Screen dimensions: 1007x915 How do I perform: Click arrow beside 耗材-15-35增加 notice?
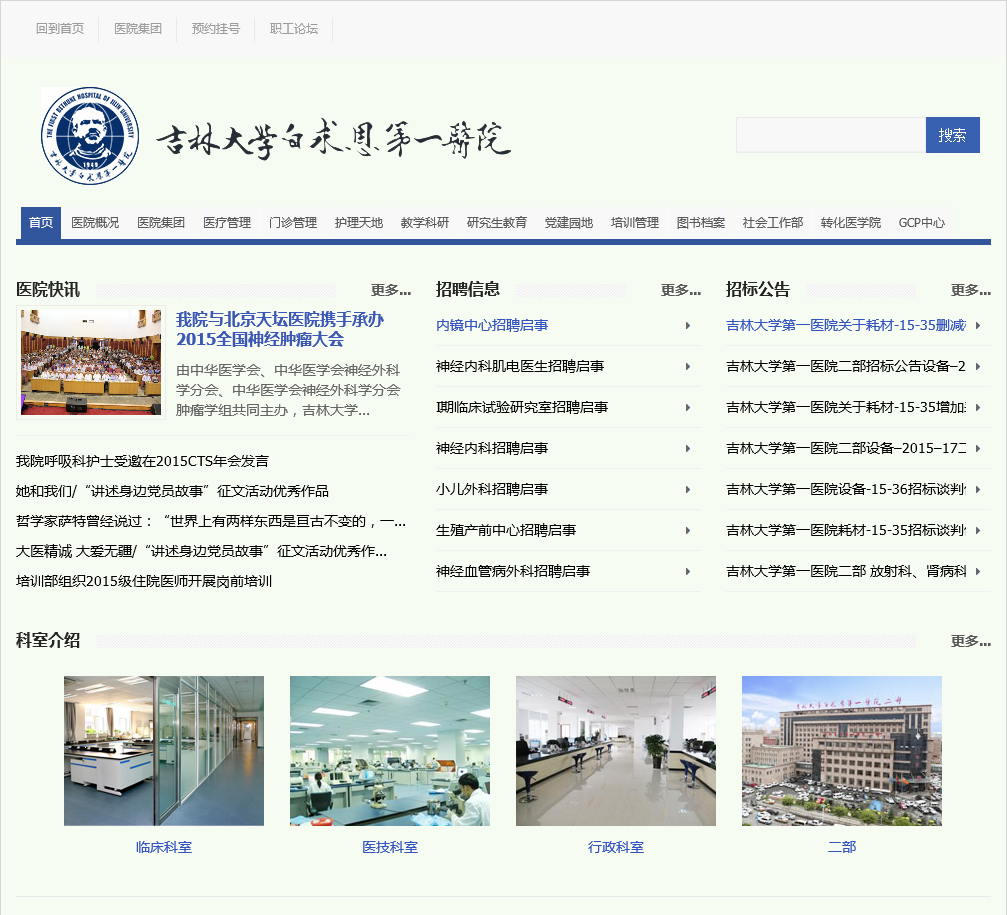pyautogui.click(x=978, y=408)
